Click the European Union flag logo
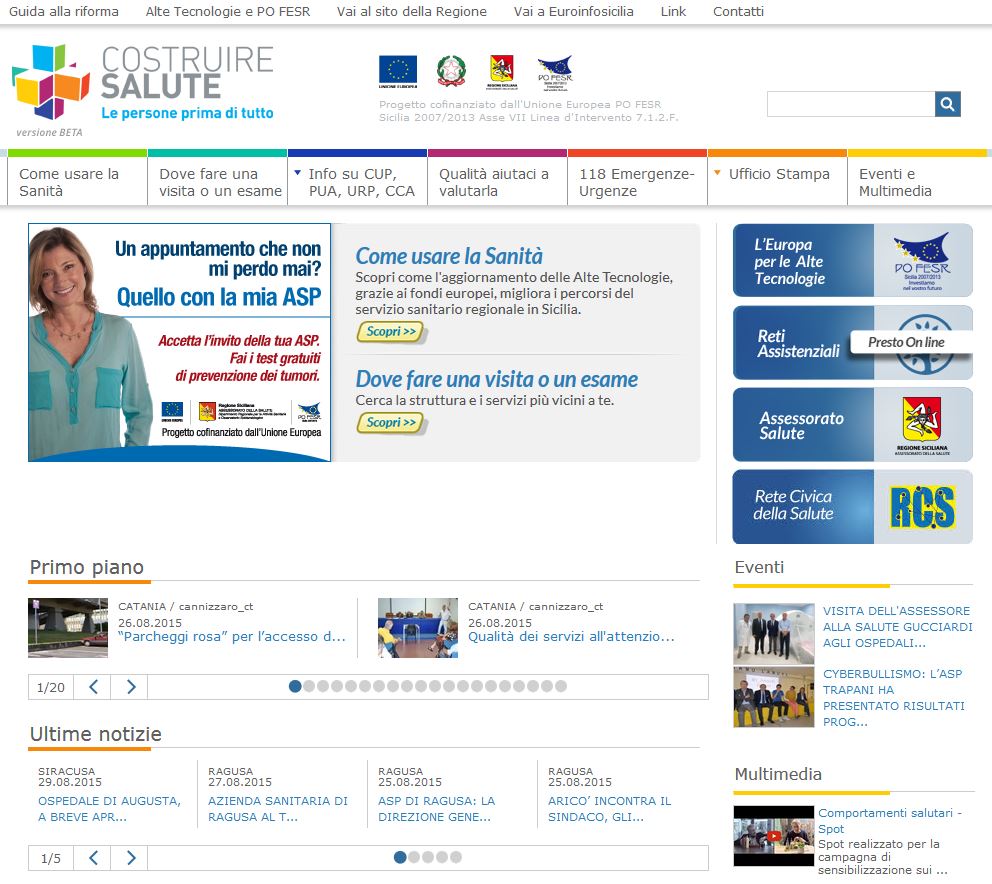 coord(397,71)
